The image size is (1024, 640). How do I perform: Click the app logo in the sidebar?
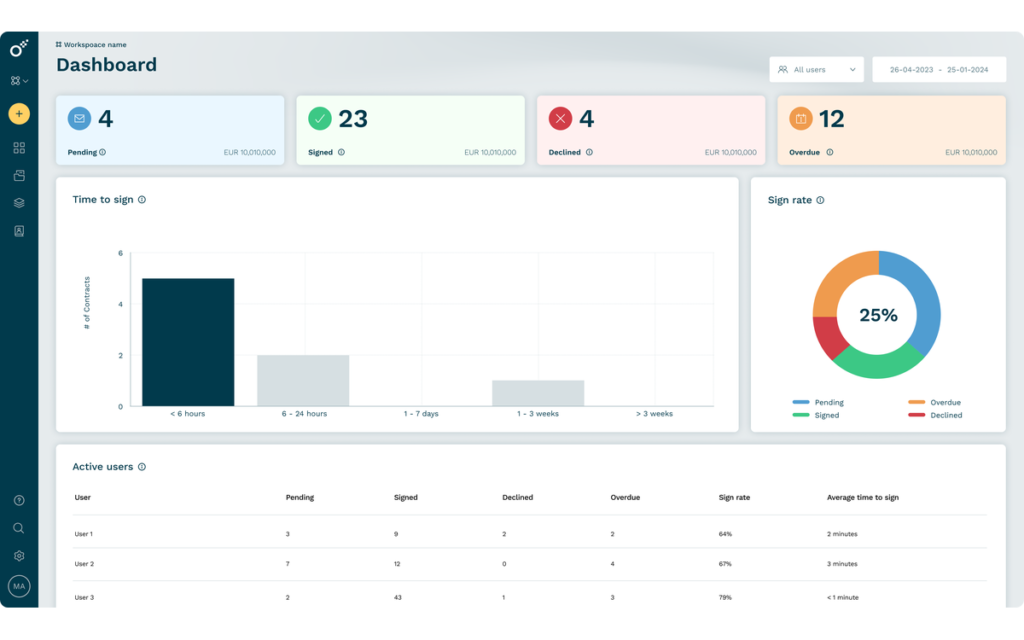[19, 48]
